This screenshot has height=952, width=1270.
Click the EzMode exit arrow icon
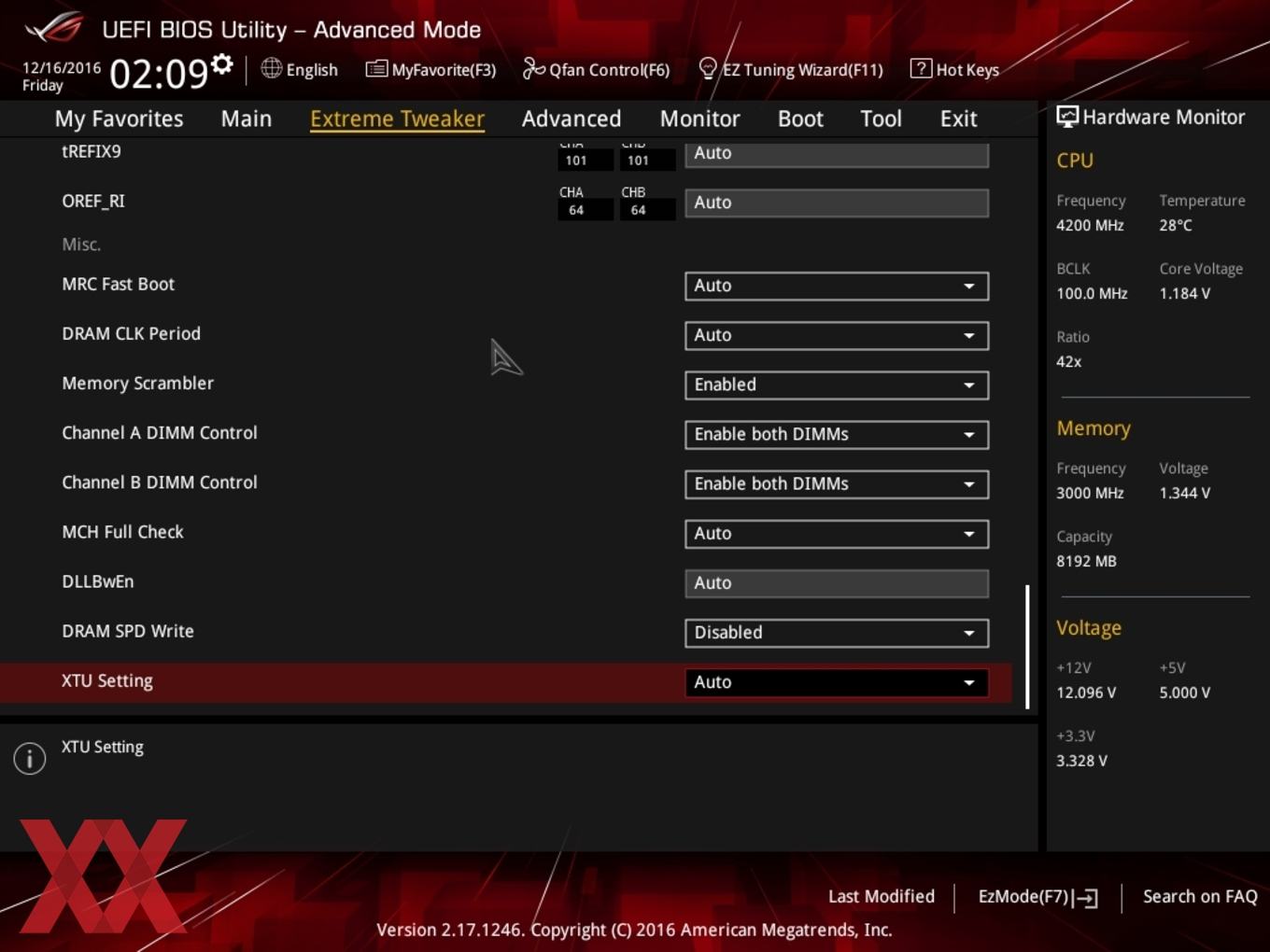click(x=1085, y=898)
